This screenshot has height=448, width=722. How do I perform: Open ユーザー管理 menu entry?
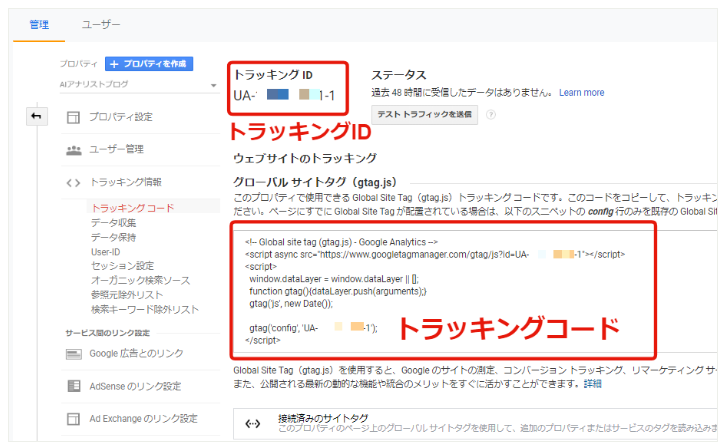(116, 149)
